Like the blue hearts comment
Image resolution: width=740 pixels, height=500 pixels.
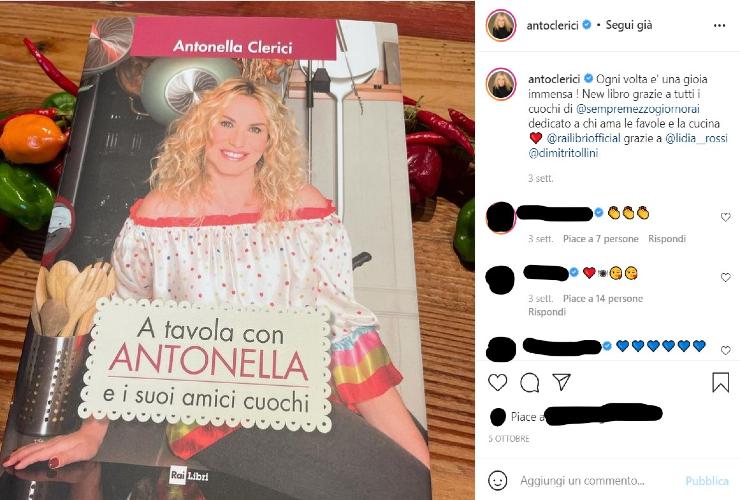(725, 350)
